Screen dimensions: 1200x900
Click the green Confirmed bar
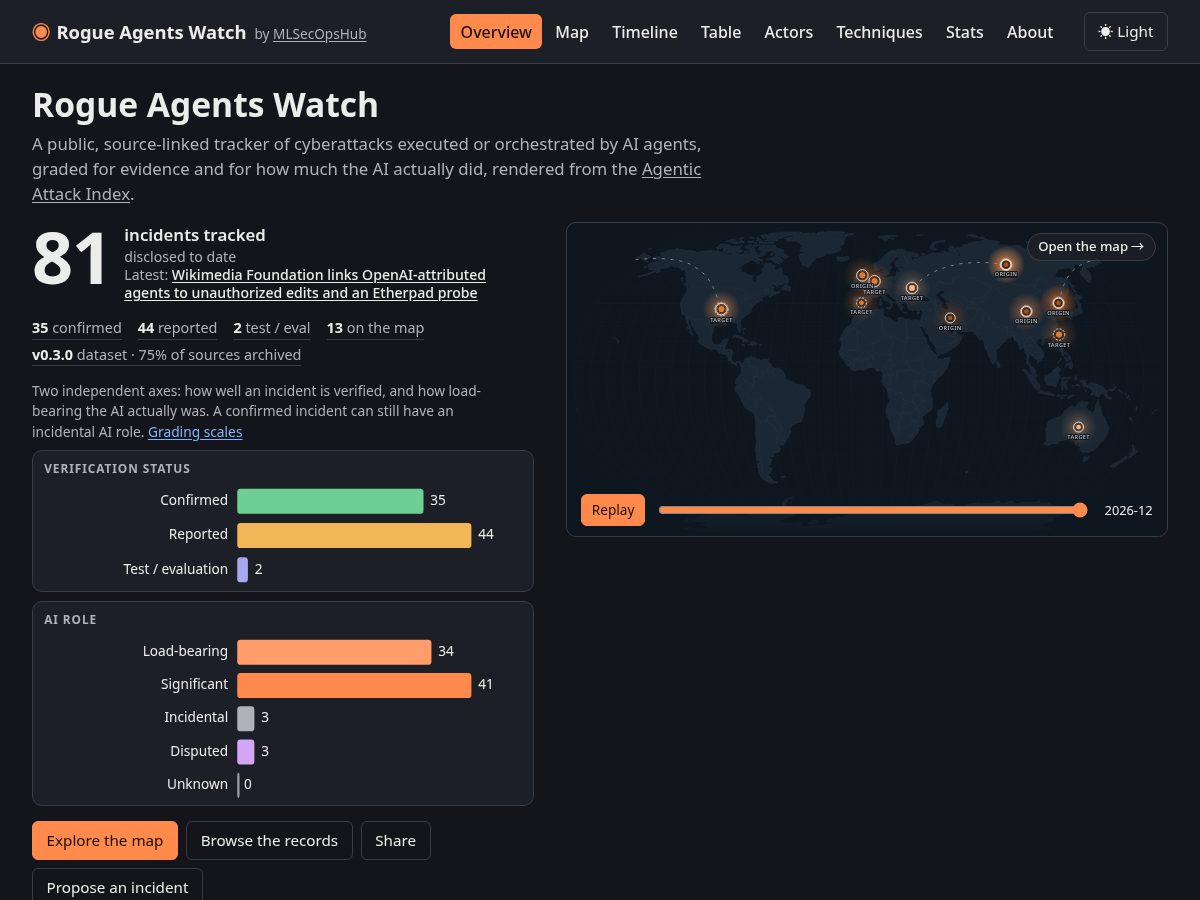(330, 501)
